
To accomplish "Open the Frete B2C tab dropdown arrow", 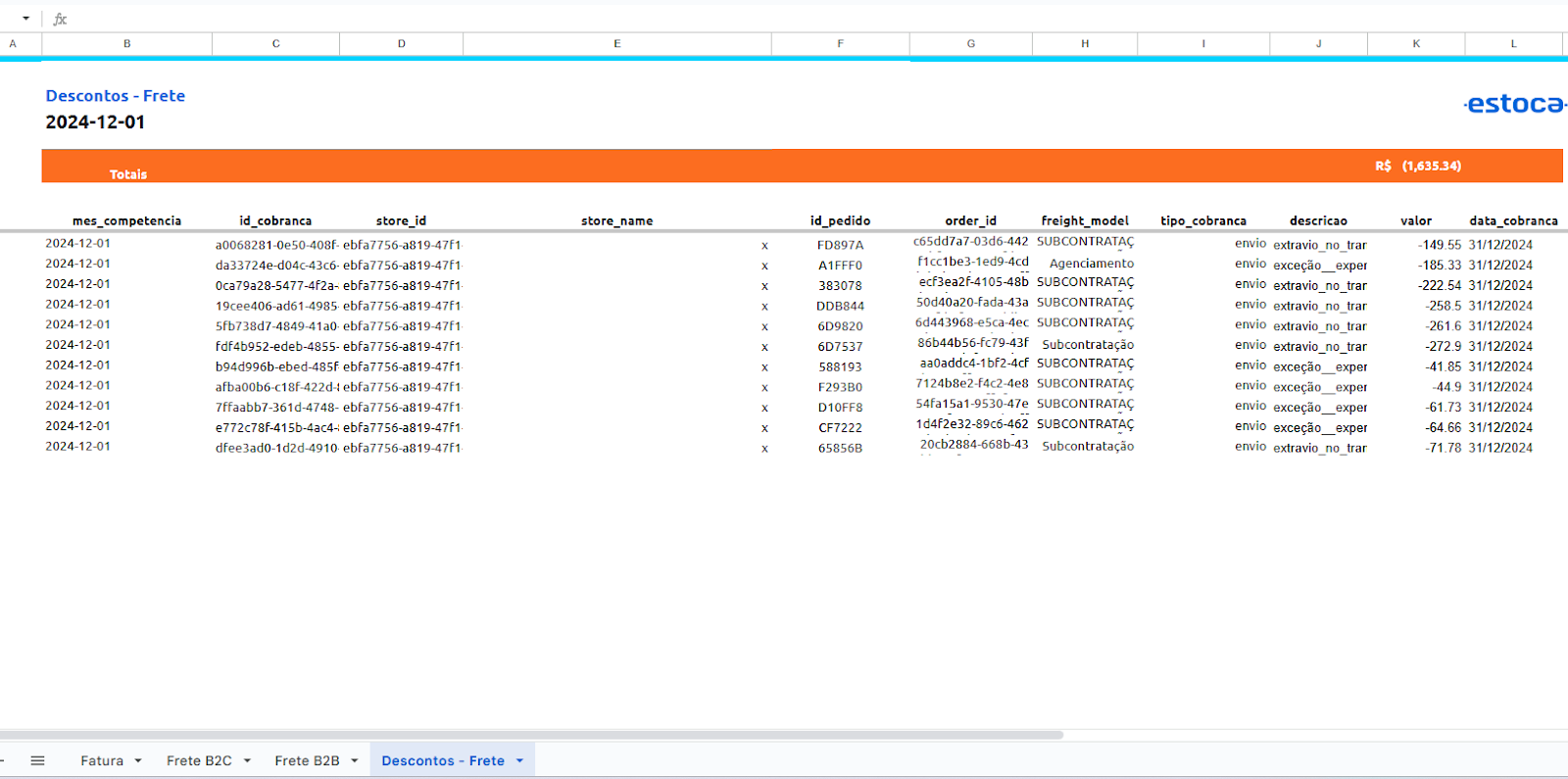I will tap(247, 760).
